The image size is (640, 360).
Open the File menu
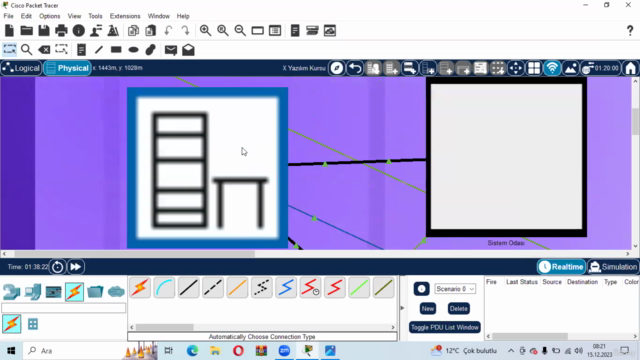[x=8, y=16]
